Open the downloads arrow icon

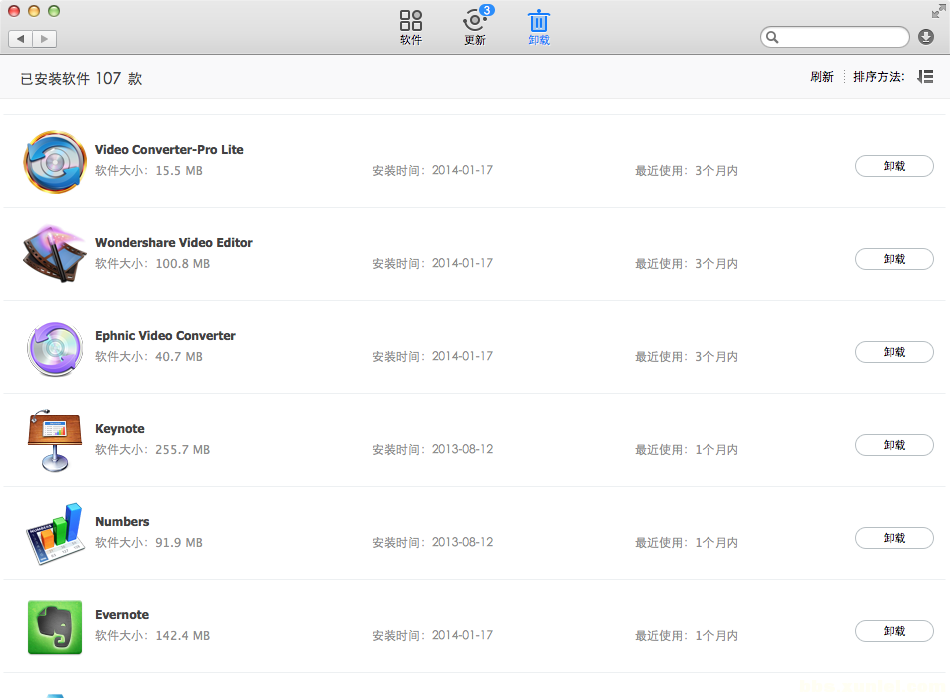coord(926,37)
